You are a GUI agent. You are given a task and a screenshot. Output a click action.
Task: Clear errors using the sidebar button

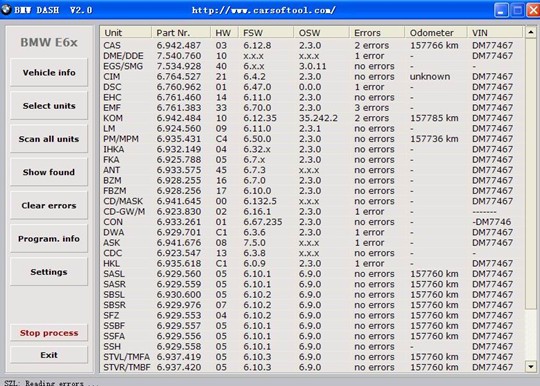pyautogui.click(x=49, y=205)
